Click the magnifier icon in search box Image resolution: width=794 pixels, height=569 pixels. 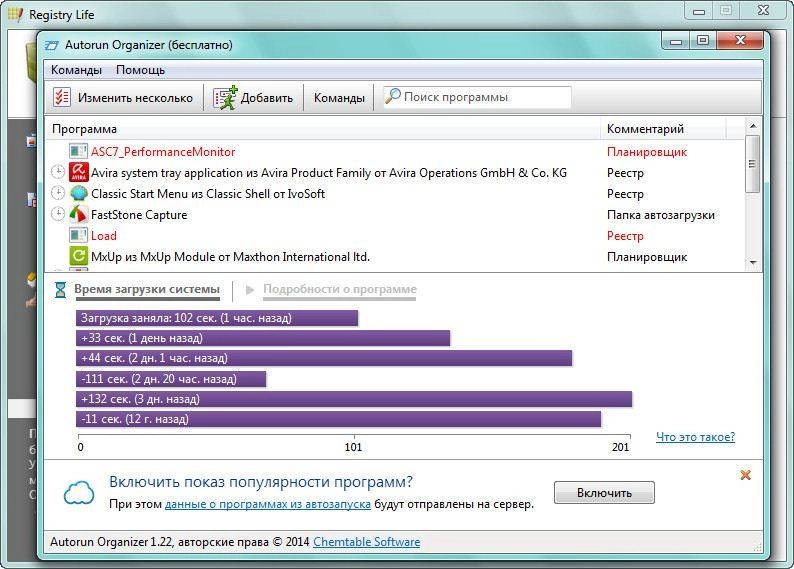click(393, 96)
